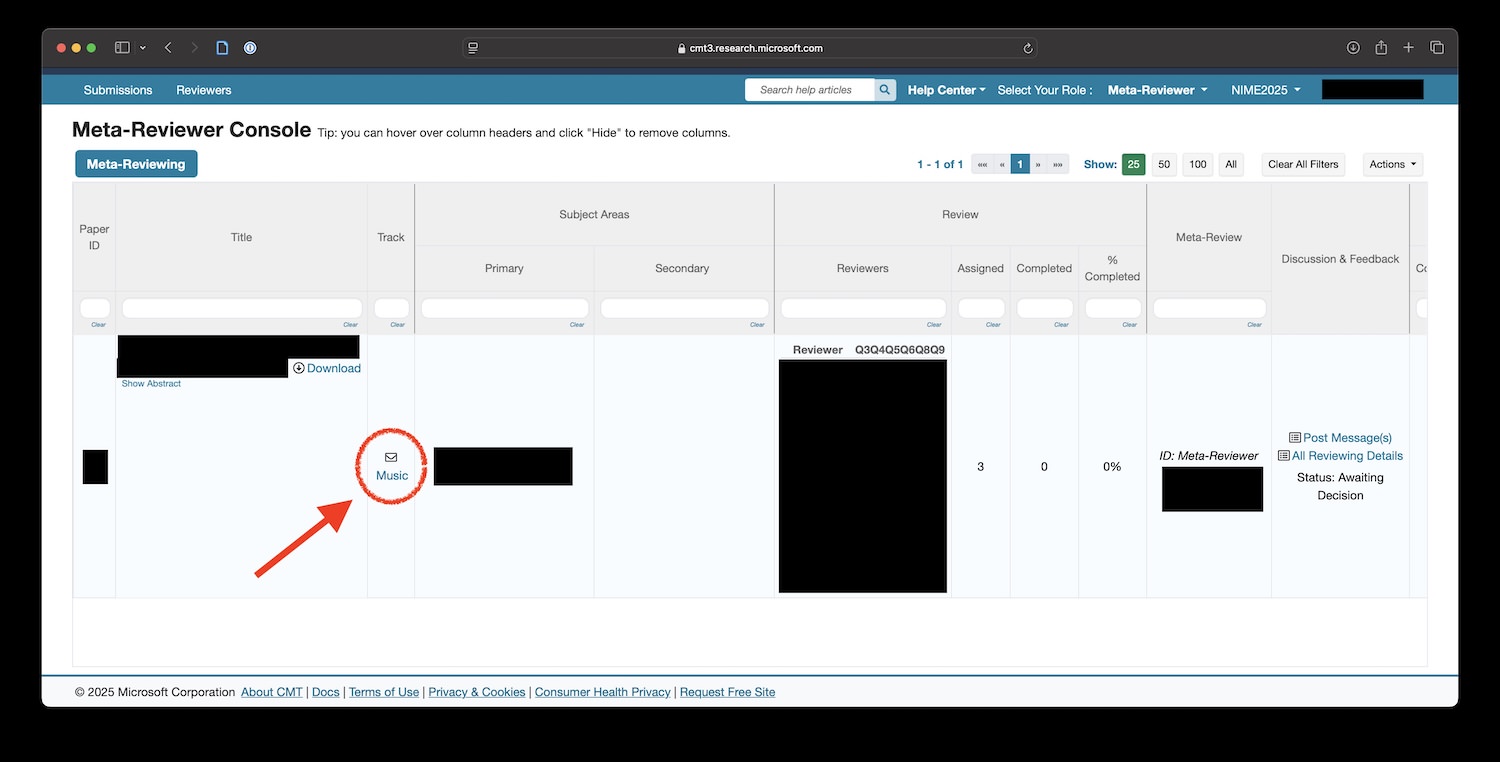Expand the Meta-Reviewer role selector
The image size is (1500, 762).
[1156, 89]
